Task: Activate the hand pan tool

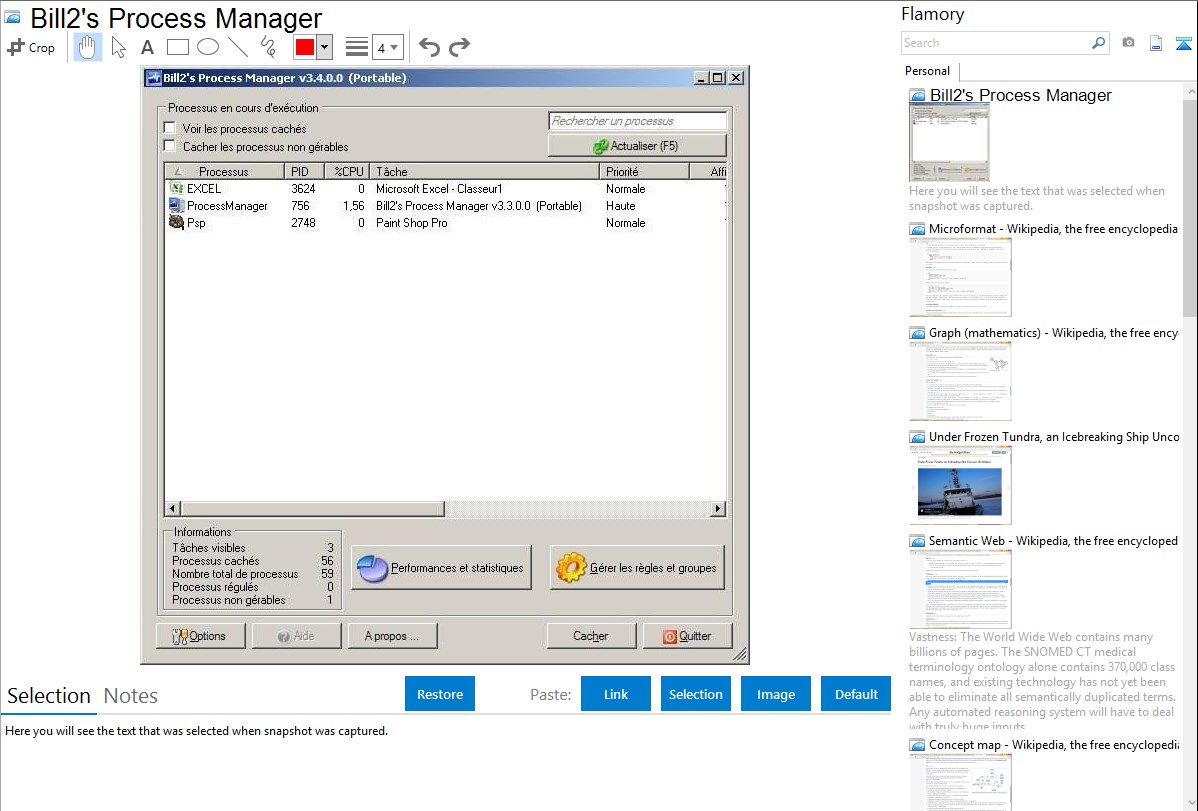Action: pyautogui.click(x=88, y=47)
